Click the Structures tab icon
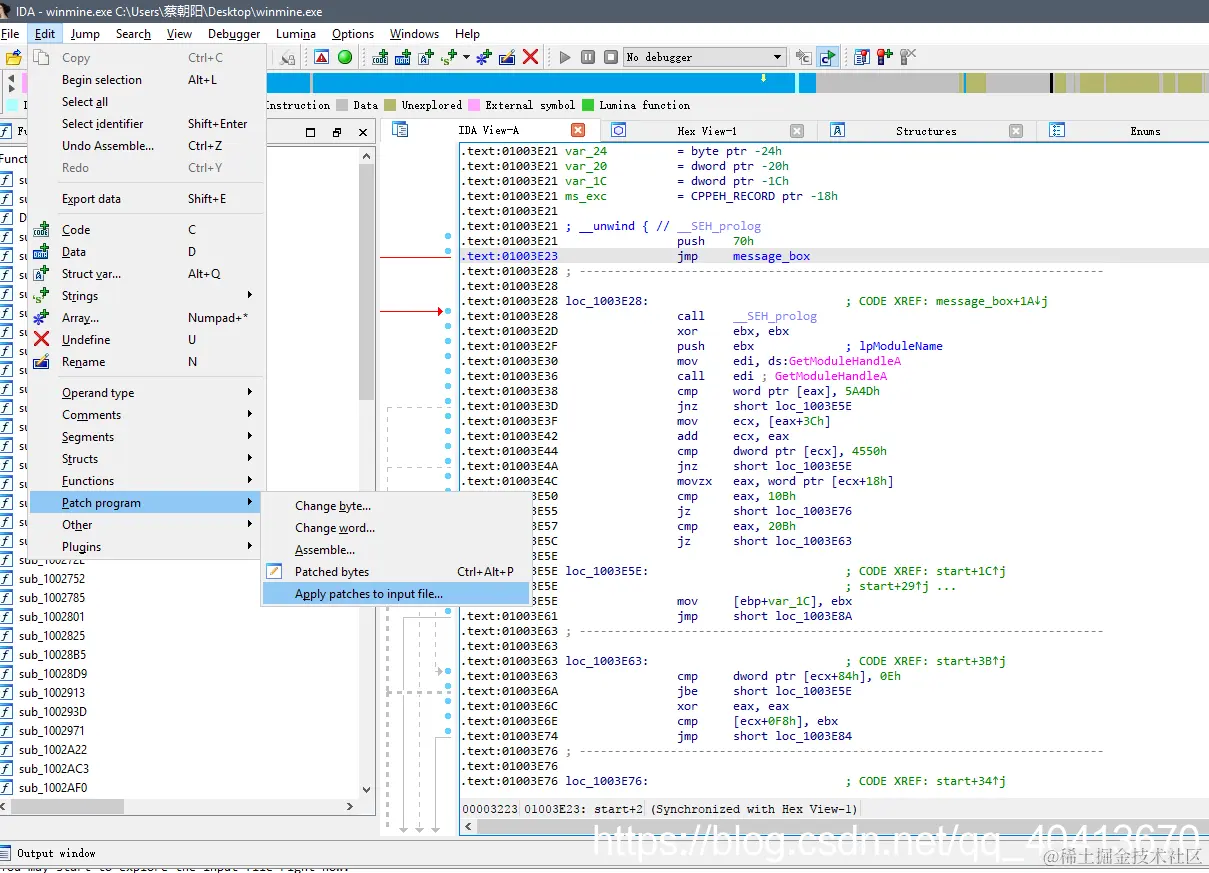 click(838, 130)
